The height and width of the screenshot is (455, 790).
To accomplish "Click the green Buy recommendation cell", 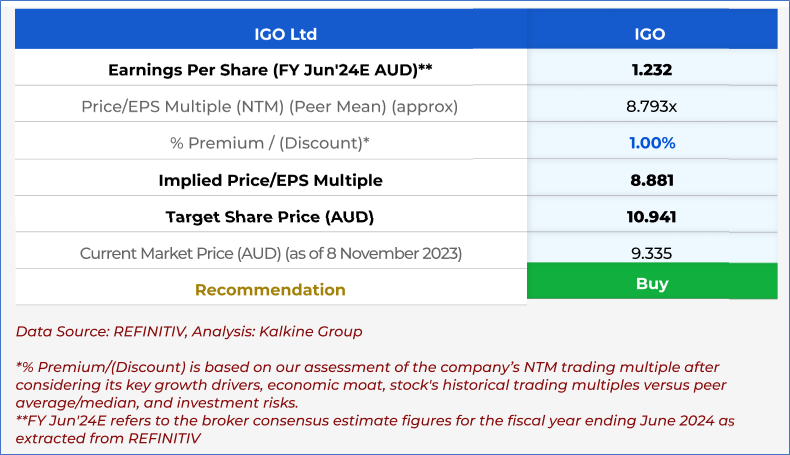I will tap(651, 283).
